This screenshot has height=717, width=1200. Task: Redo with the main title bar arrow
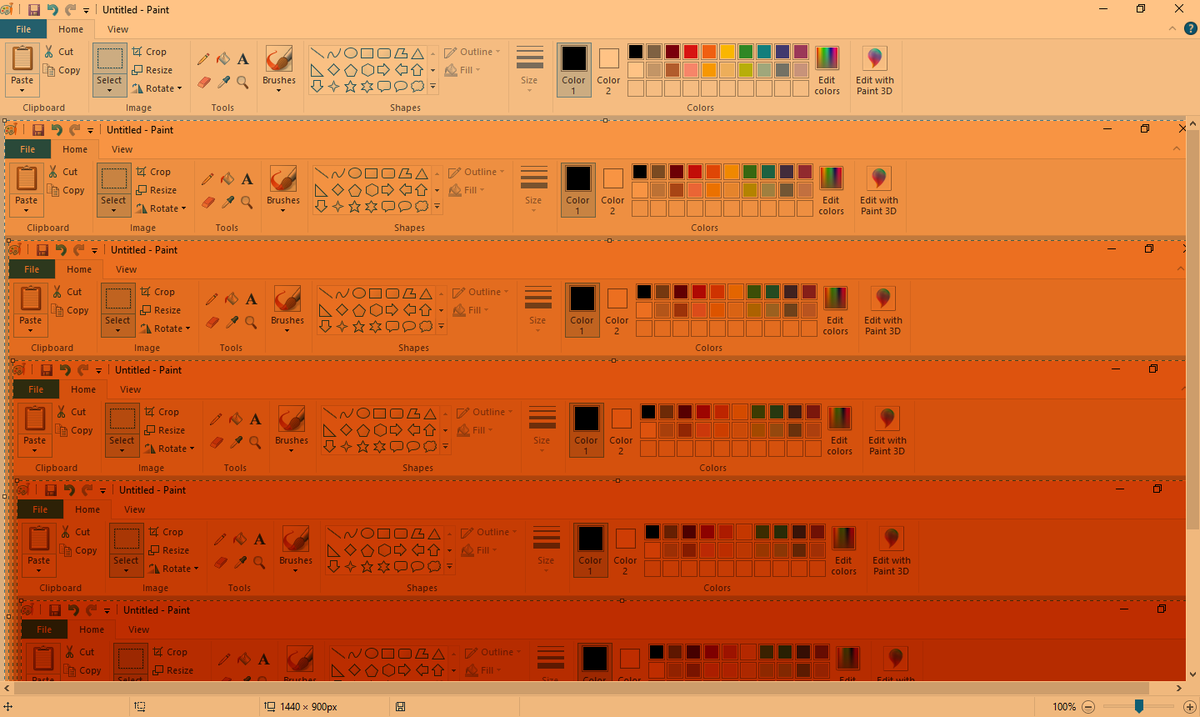tap(70, 9)
